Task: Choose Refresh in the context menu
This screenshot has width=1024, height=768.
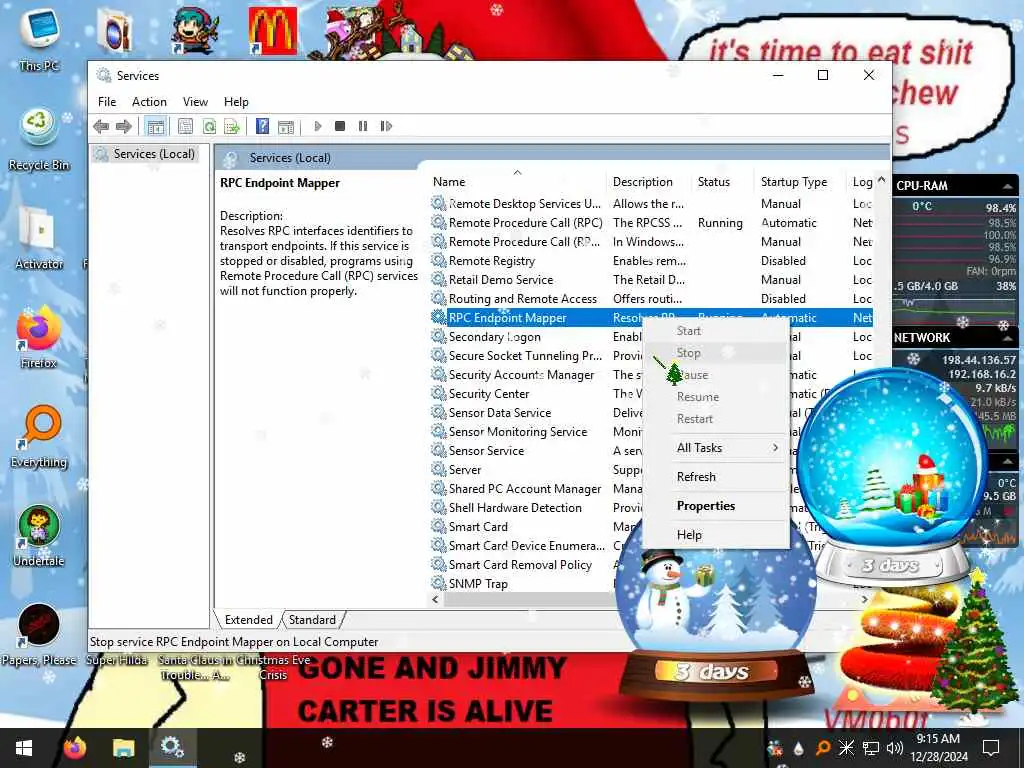Action: [716, 477]
